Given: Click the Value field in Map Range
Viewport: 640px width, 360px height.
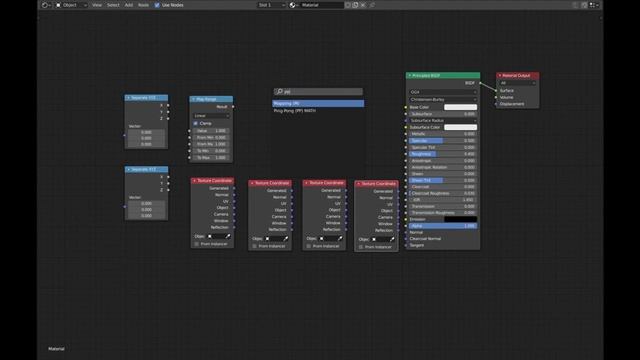Looking at the screenshot, I should 211,131.
